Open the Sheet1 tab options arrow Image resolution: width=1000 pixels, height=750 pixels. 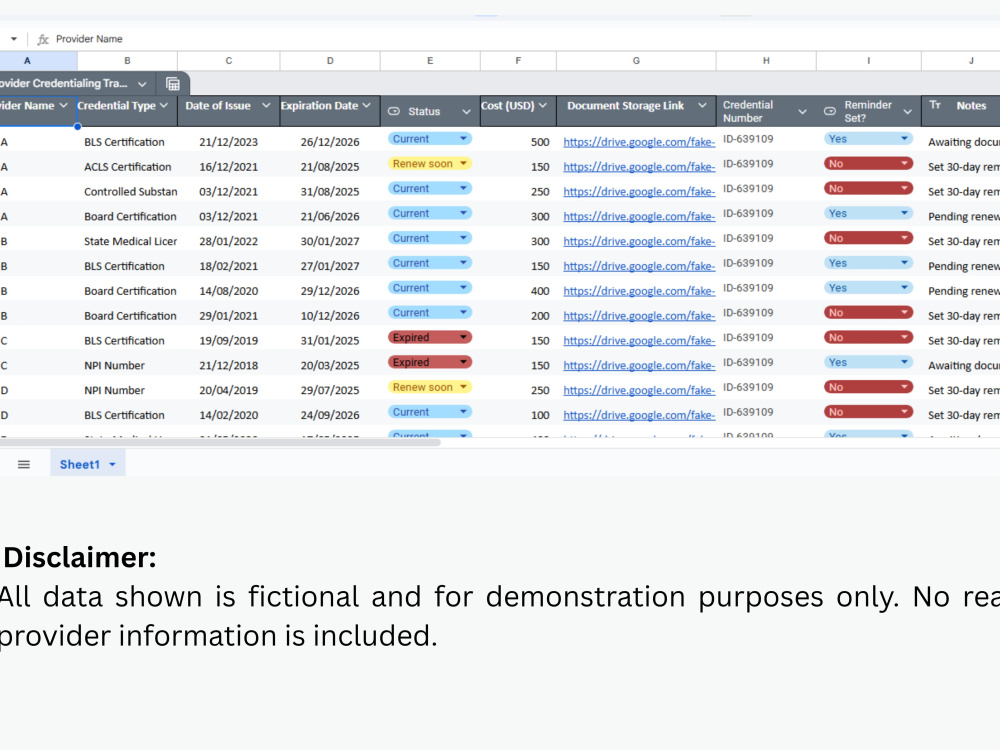[x=112, y=464]
